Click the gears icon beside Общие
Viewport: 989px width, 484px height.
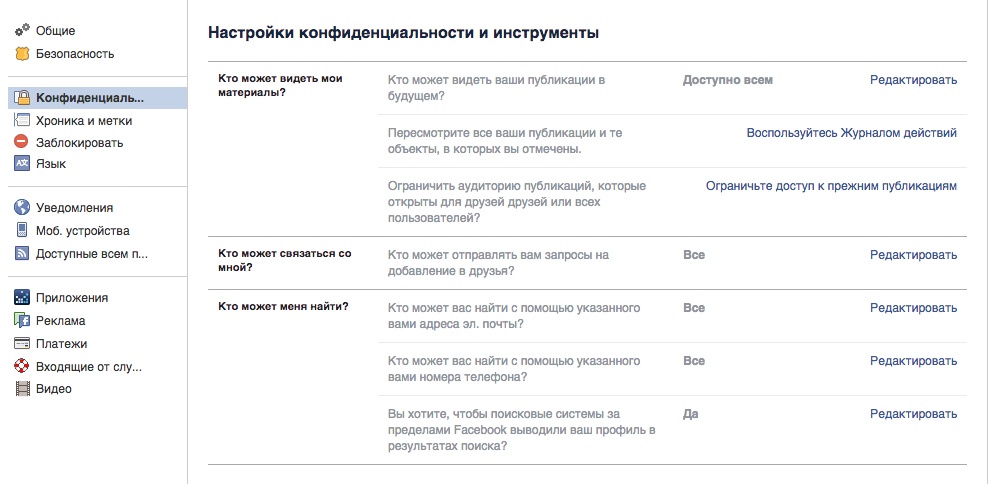click(x=22, y=30)
